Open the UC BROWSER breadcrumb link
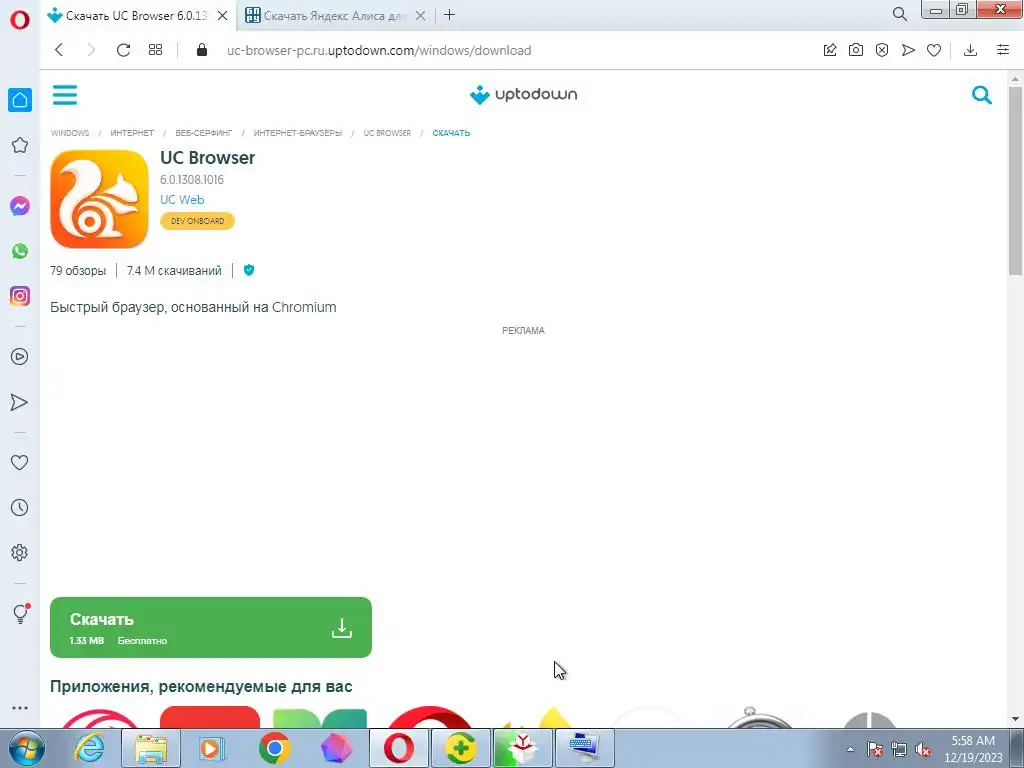The height and width of the screenshot is (768, 1024). click(387, 133)
